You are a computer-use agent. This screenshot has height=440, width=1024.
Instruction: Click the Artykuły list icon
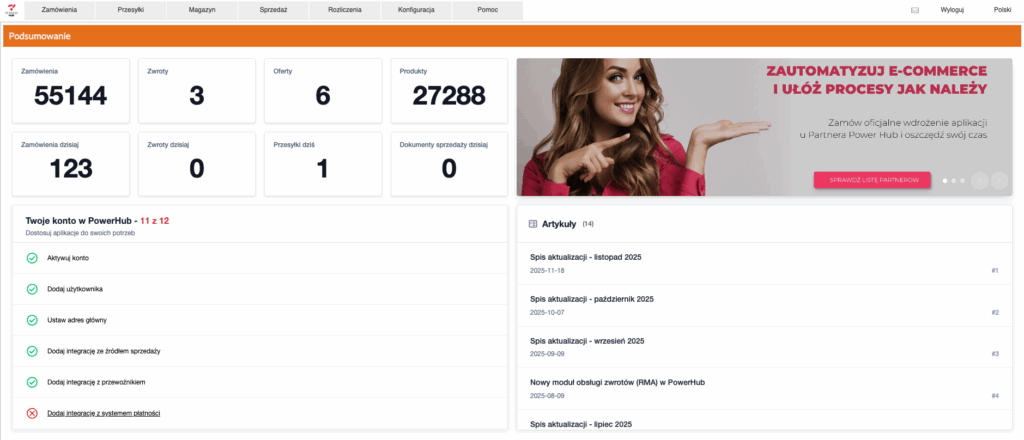[532, 224]
